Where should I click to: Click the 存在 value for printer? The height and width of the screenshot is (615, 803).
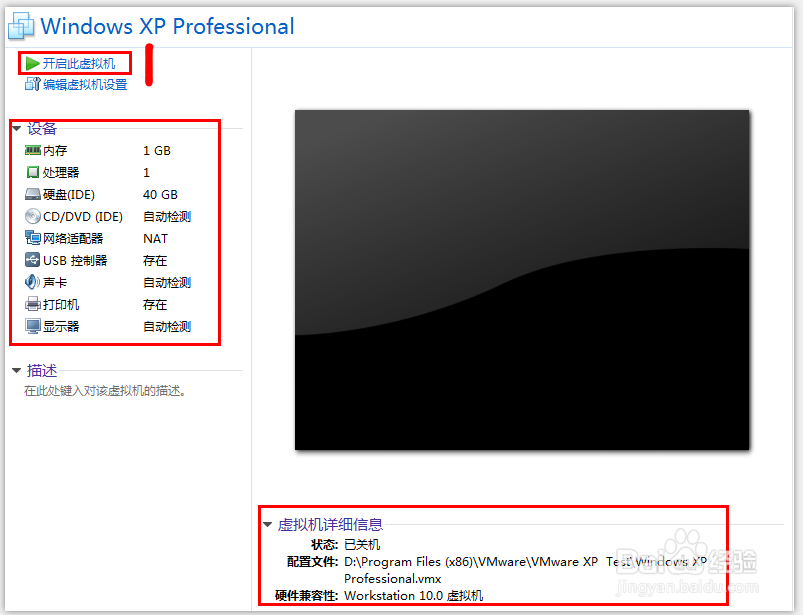point(155,305)
